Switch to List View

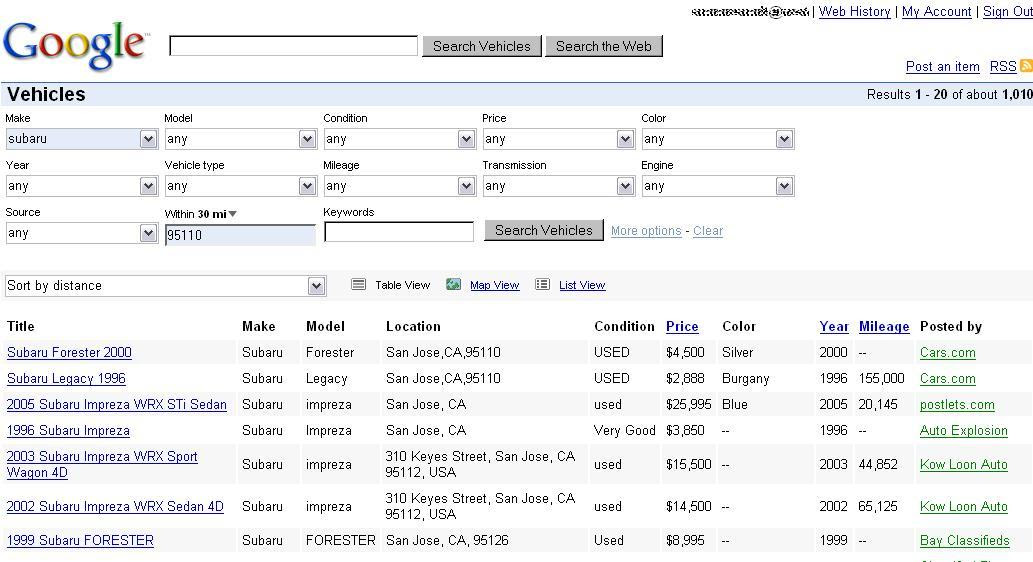582,285
